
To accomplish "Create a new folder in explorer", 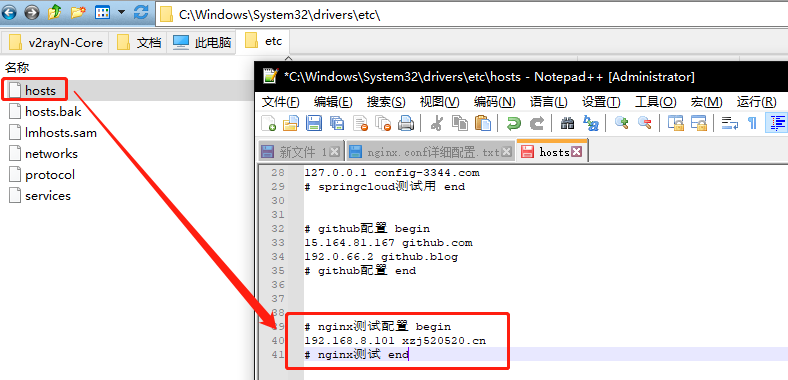I will click(x=78, y=12).
